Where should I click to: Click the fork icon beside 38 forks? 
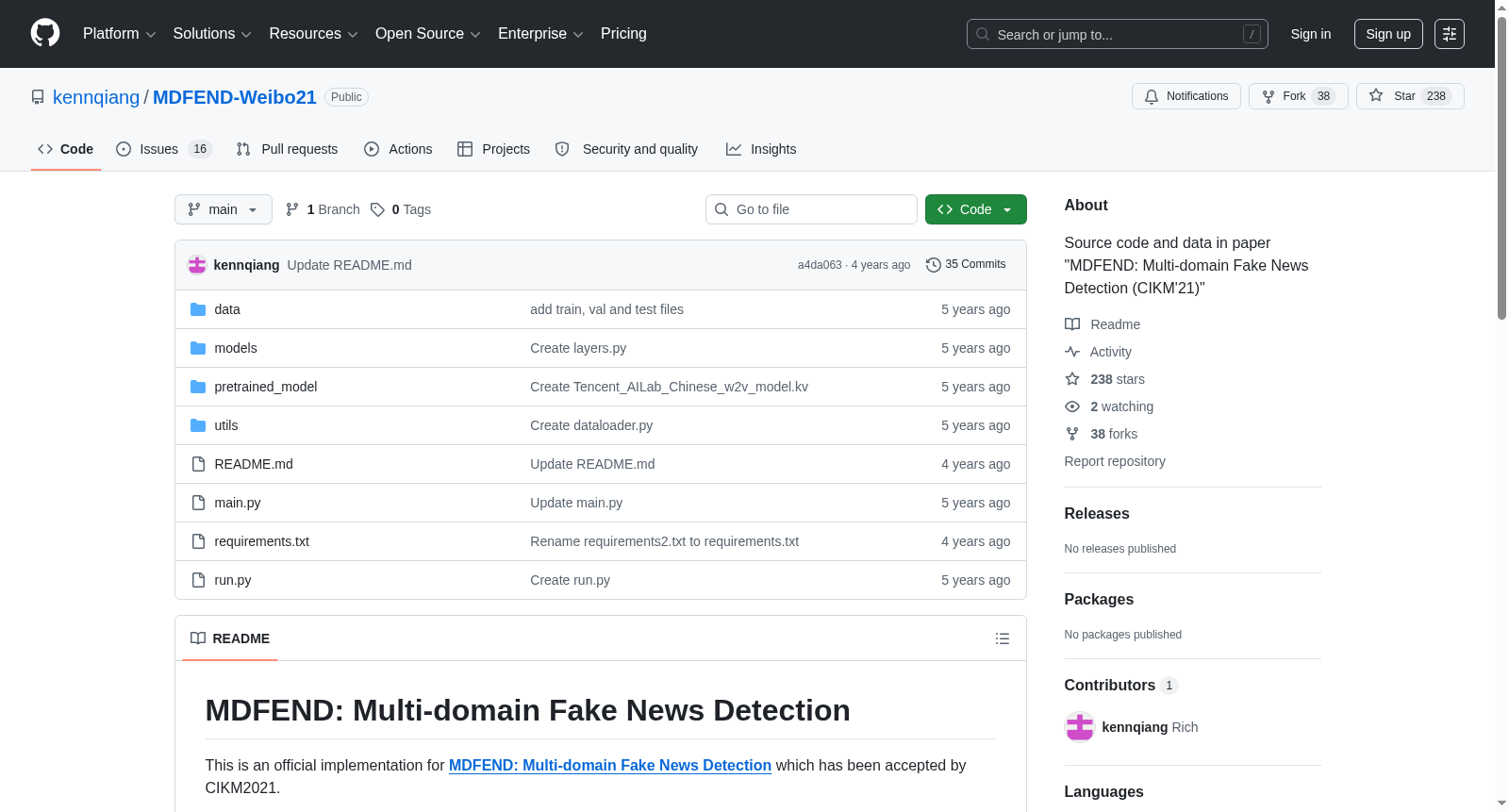click(x=1072, y=434)
